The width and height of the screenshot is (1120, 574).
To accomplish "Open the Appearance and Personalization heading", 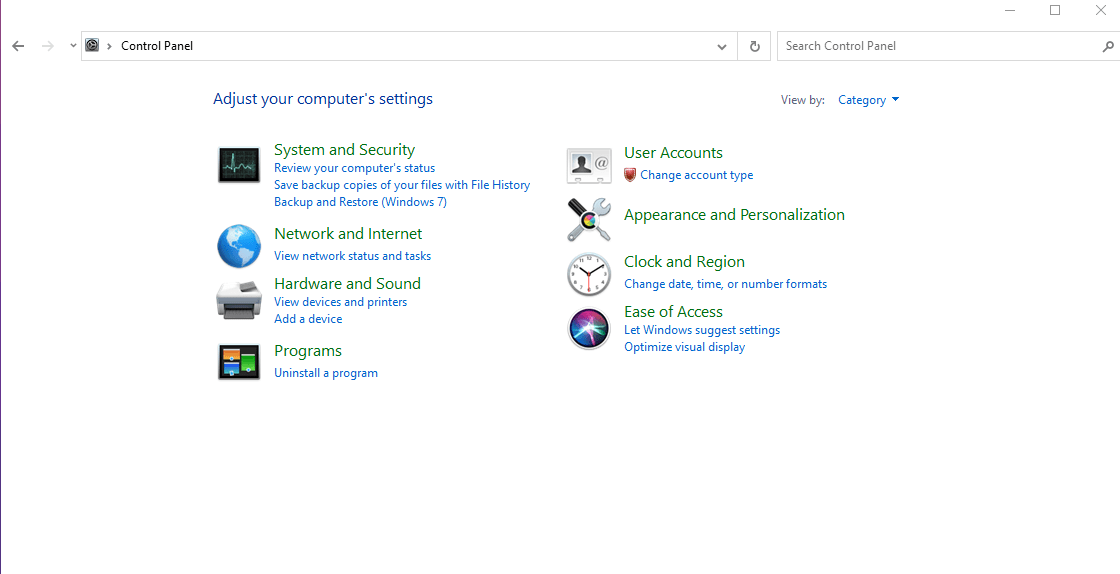I will (x=734, y=215).
